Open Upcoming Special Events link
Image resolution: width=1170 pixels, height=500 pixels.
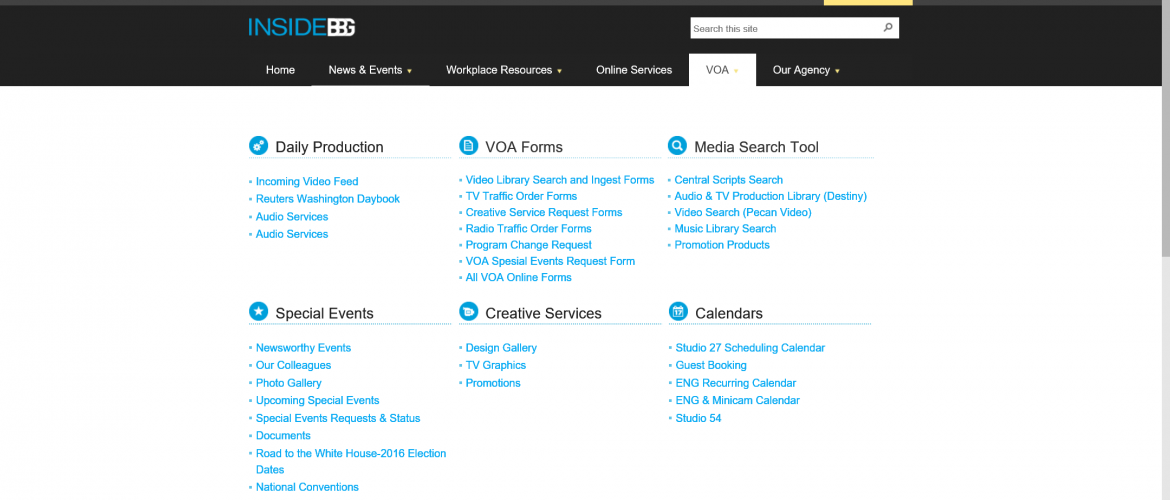pos(317,400)
